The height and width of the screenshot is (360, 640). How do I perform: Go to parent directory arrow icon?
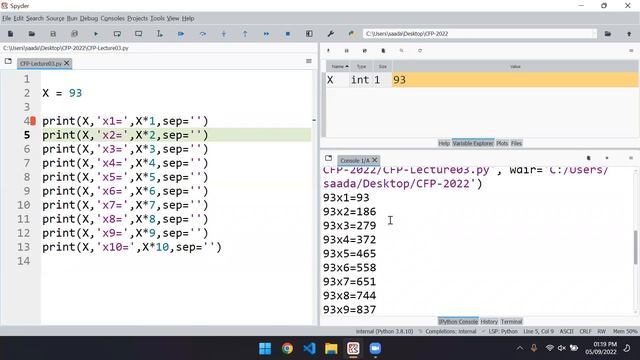[629, 34]
